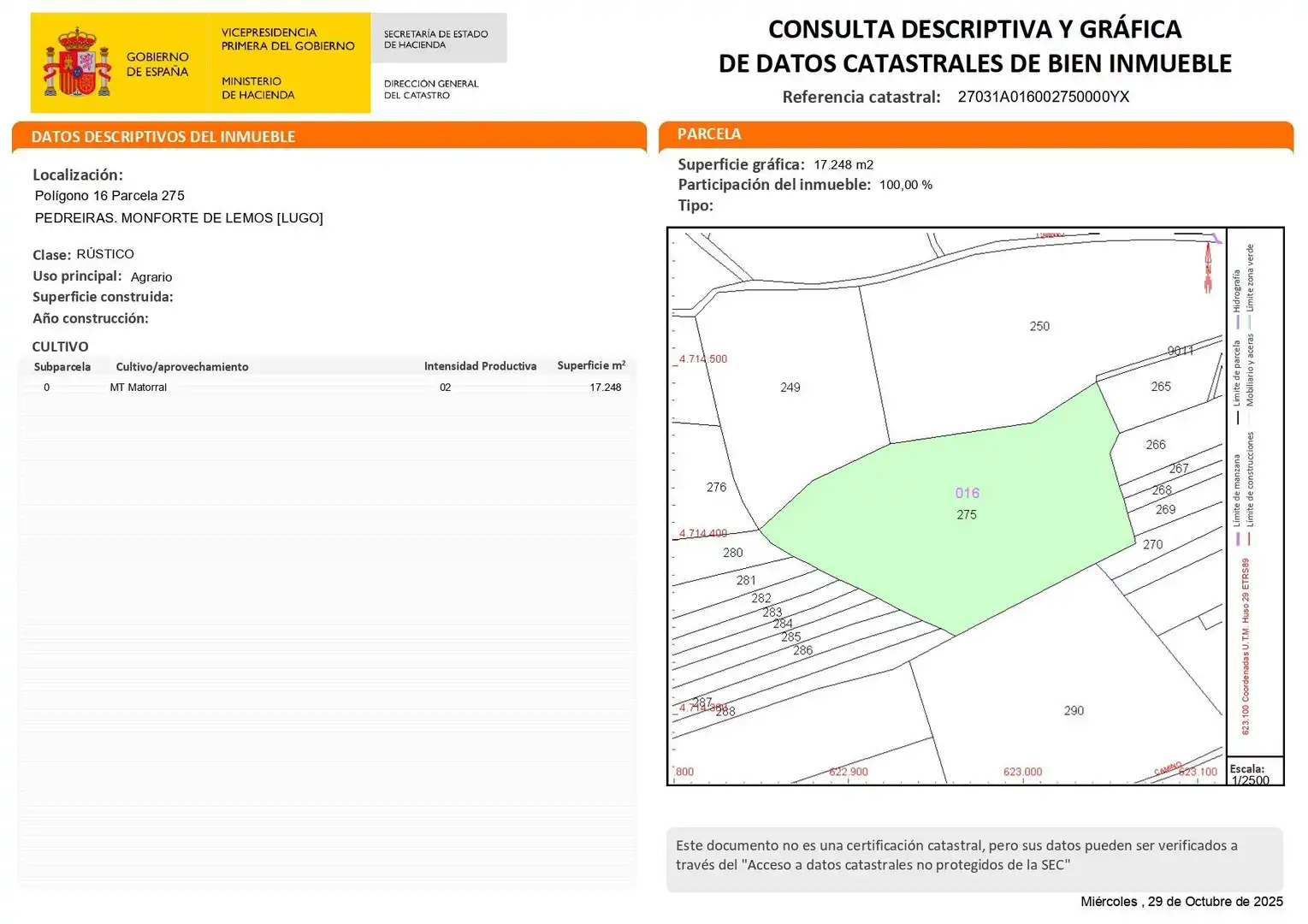Click the 623.000 coordinate label
The height and width of the screenshot is (924, 1308).
[x=1023, y=772]
